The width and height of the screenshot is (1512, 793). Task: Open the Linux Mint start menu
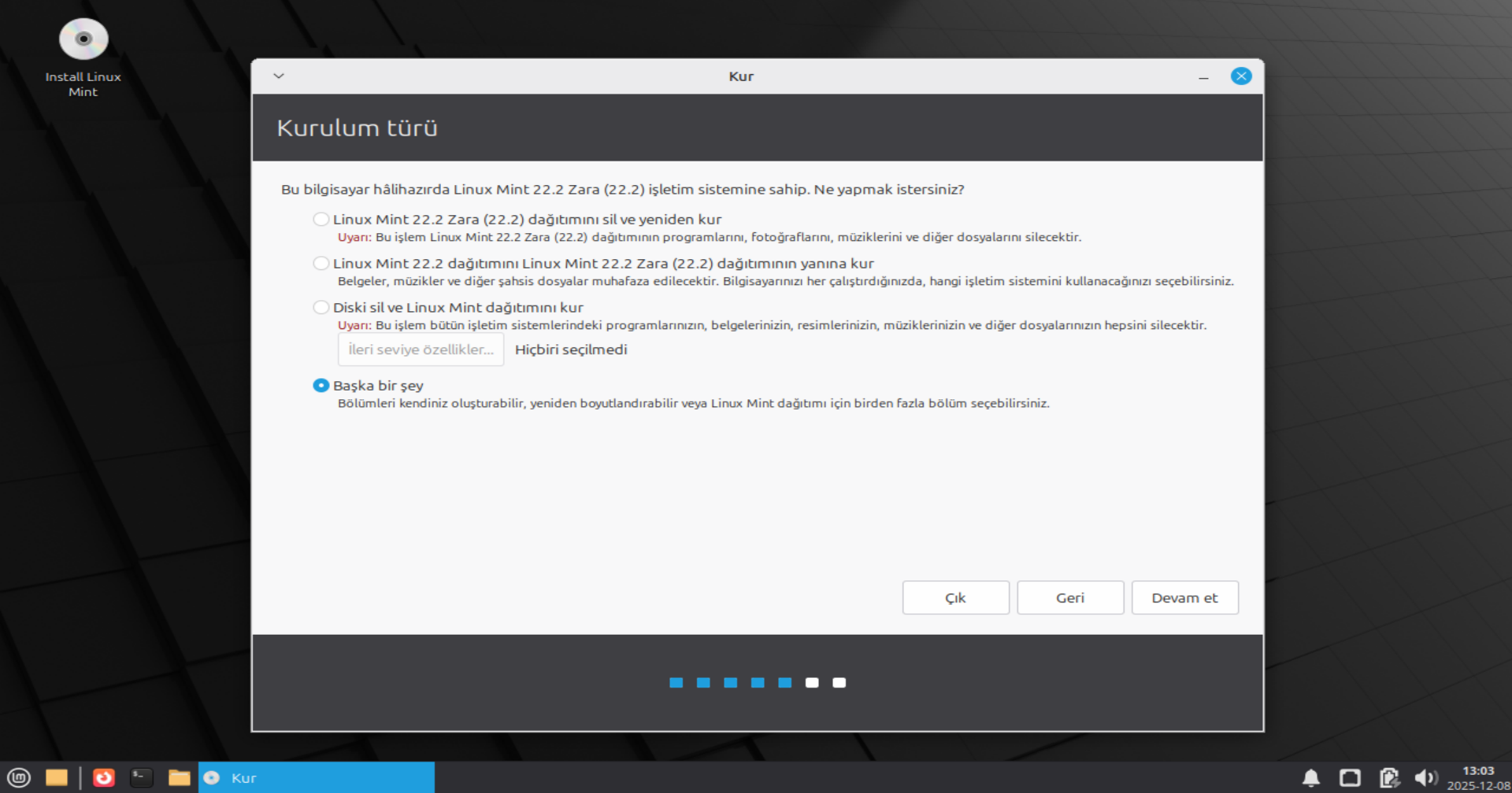pyautogui.click(x=18, y=778)
